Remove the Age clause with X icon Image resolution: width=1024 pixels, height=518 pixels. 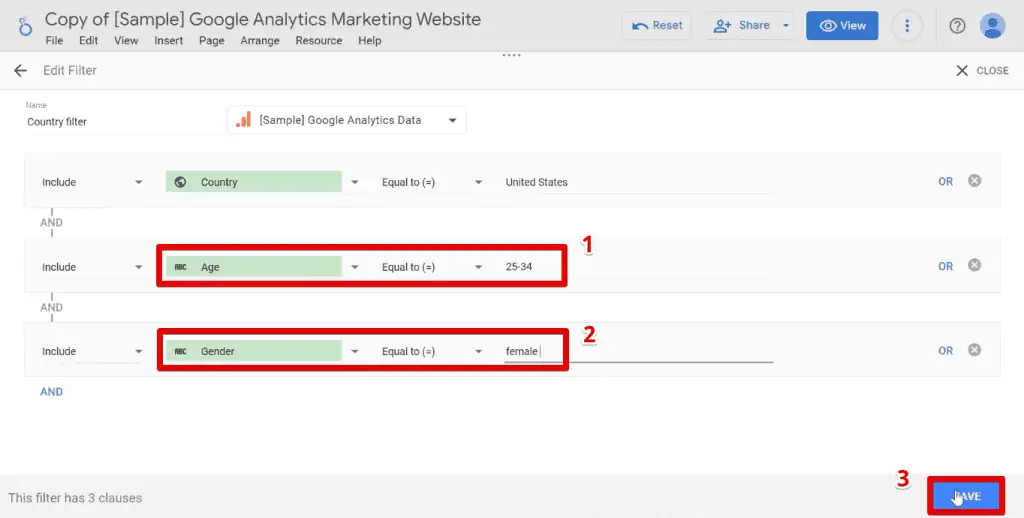coord(974,266)
